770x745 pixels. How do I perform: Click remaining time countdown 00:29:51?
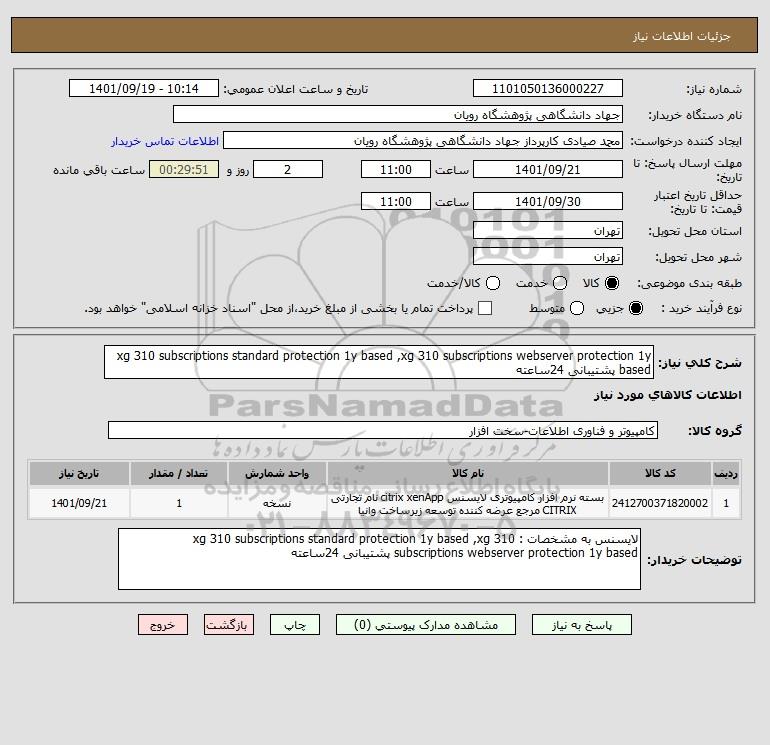coord(184,169)
